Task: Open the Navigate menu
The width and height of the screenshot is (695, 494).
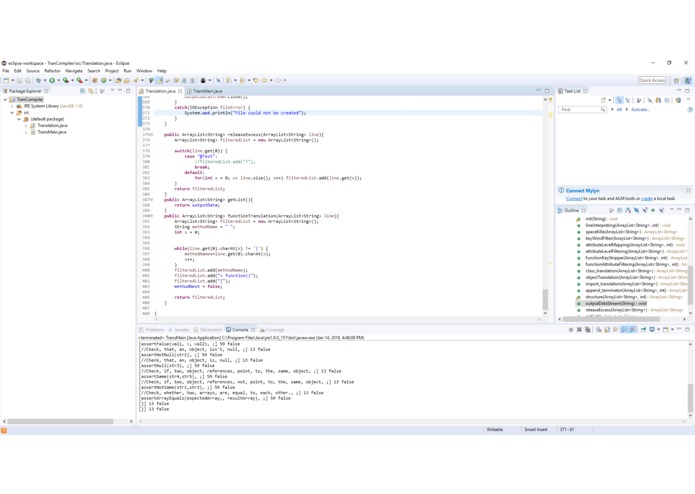Action: point(74,71)
